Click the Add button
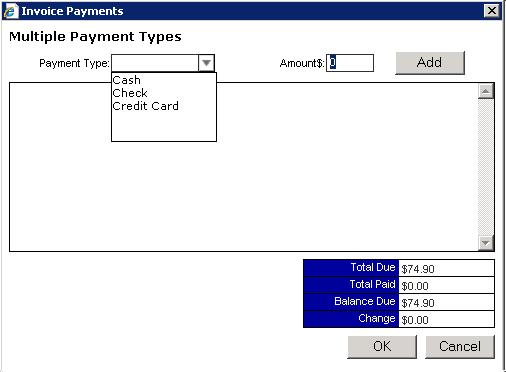 click(x=430, y=63)
